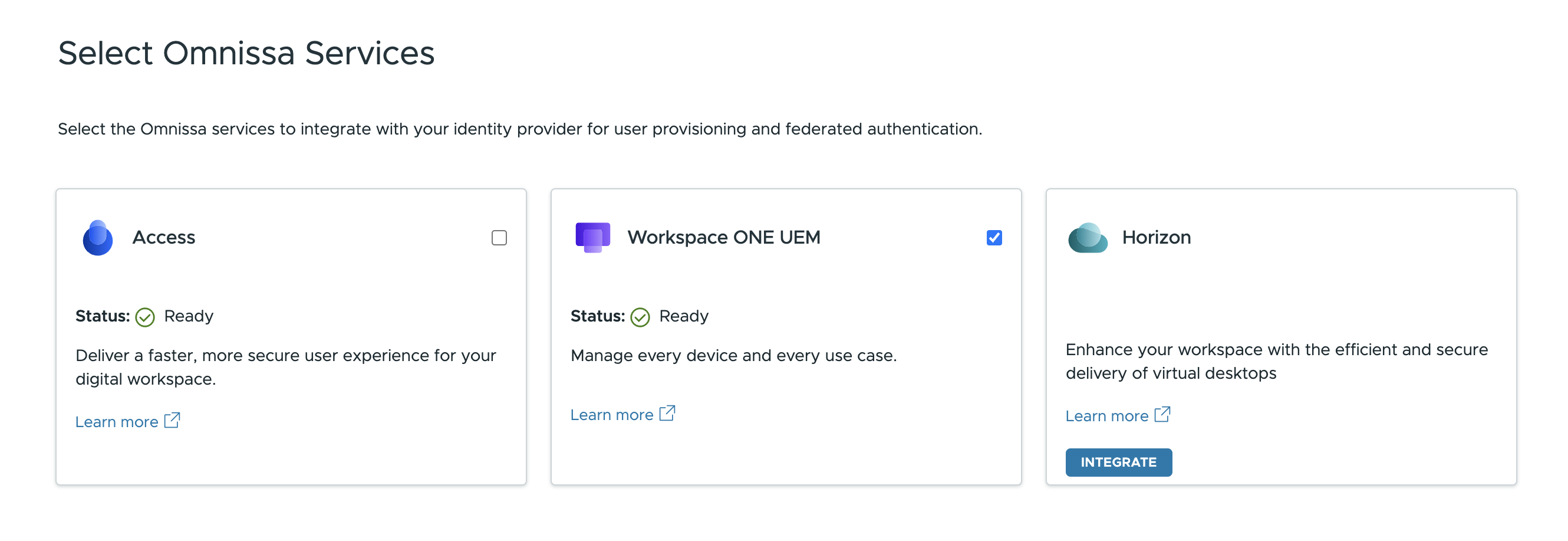Click the "Access" card title
The height and width of the screenshot is (541, 1568).
(164, 237)
